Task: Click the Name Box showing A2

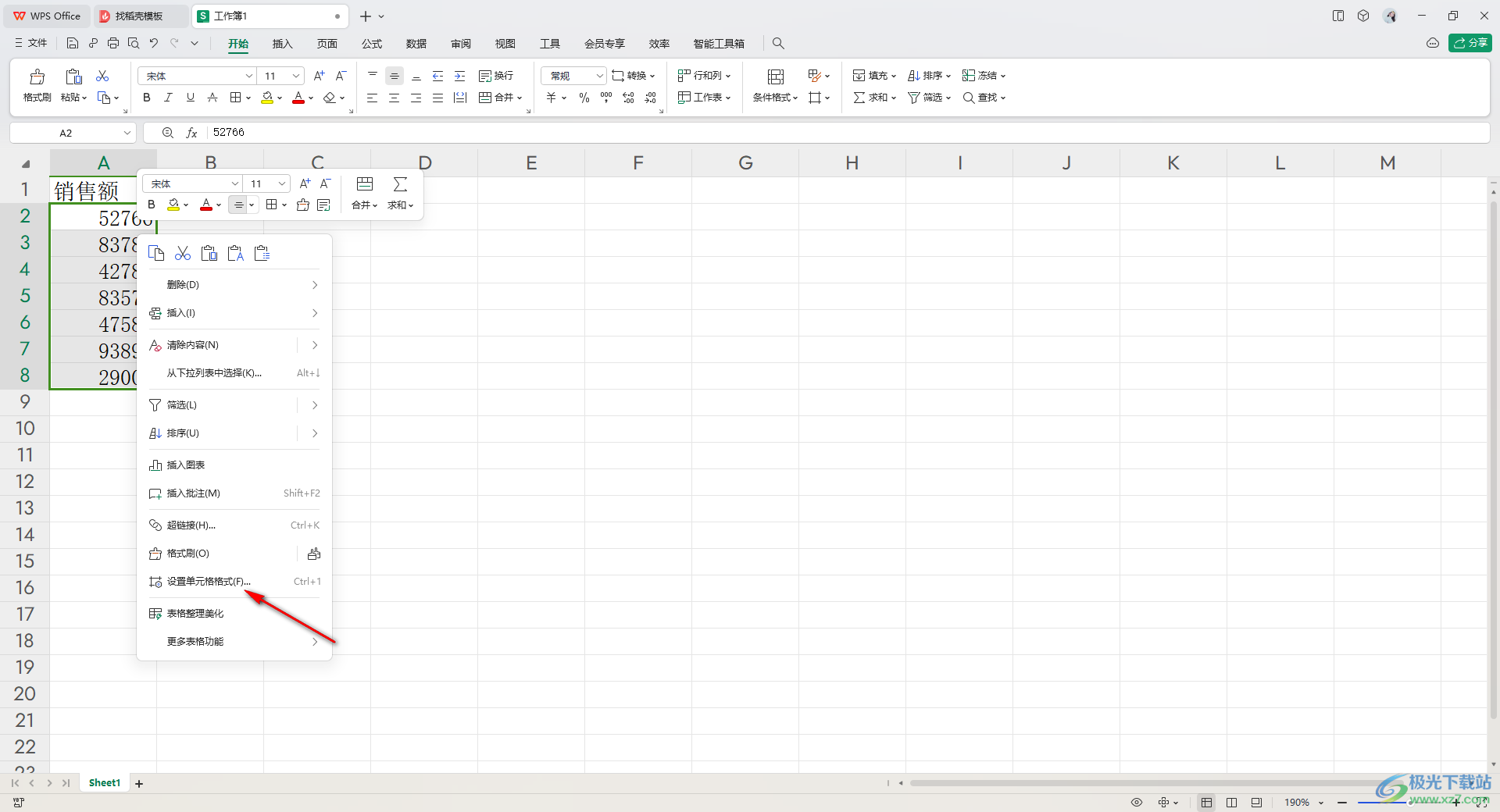Action: (x=73, y=133)
